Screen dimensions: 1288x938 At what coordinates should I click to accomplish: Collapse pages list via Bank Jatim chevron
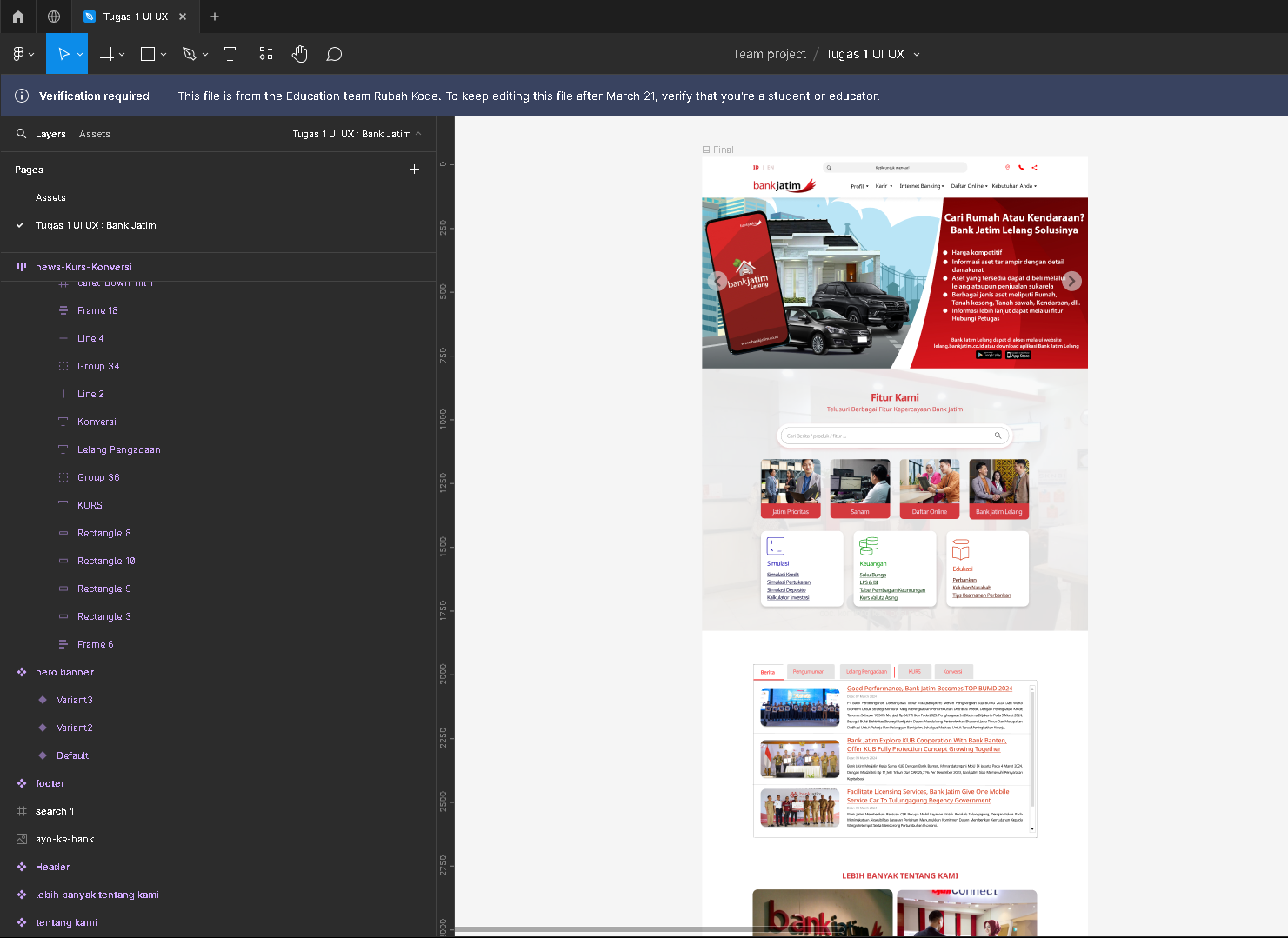click(418, 134)
